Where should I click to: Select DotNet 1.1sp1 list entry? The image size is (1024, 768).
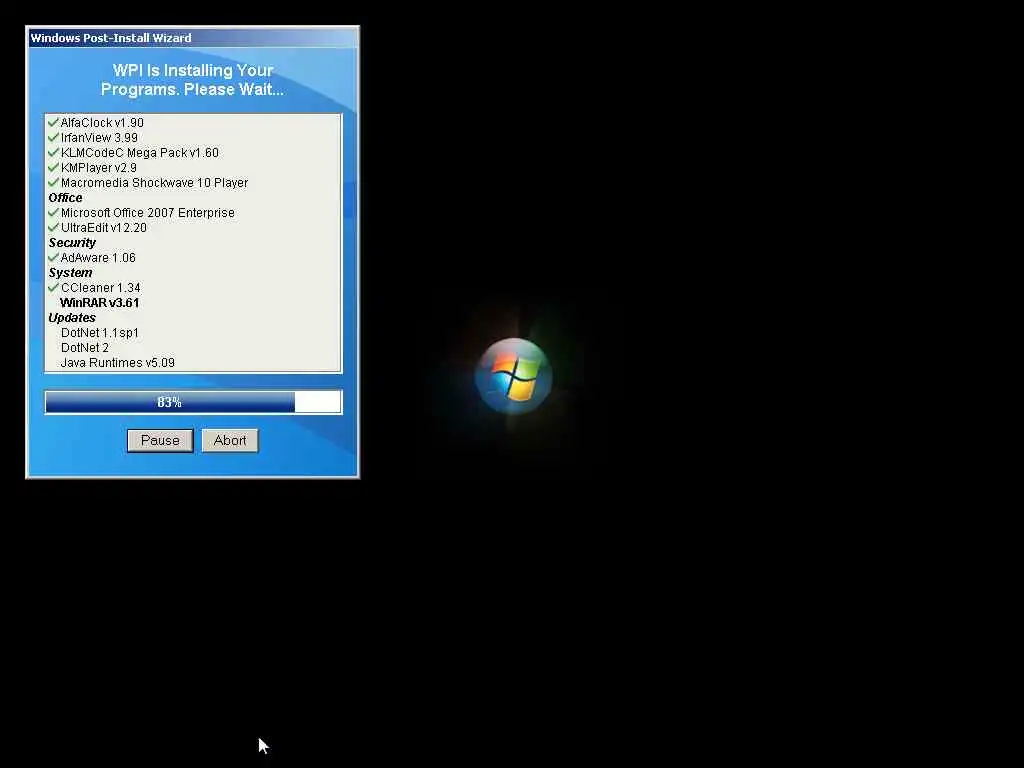point(99,333)
